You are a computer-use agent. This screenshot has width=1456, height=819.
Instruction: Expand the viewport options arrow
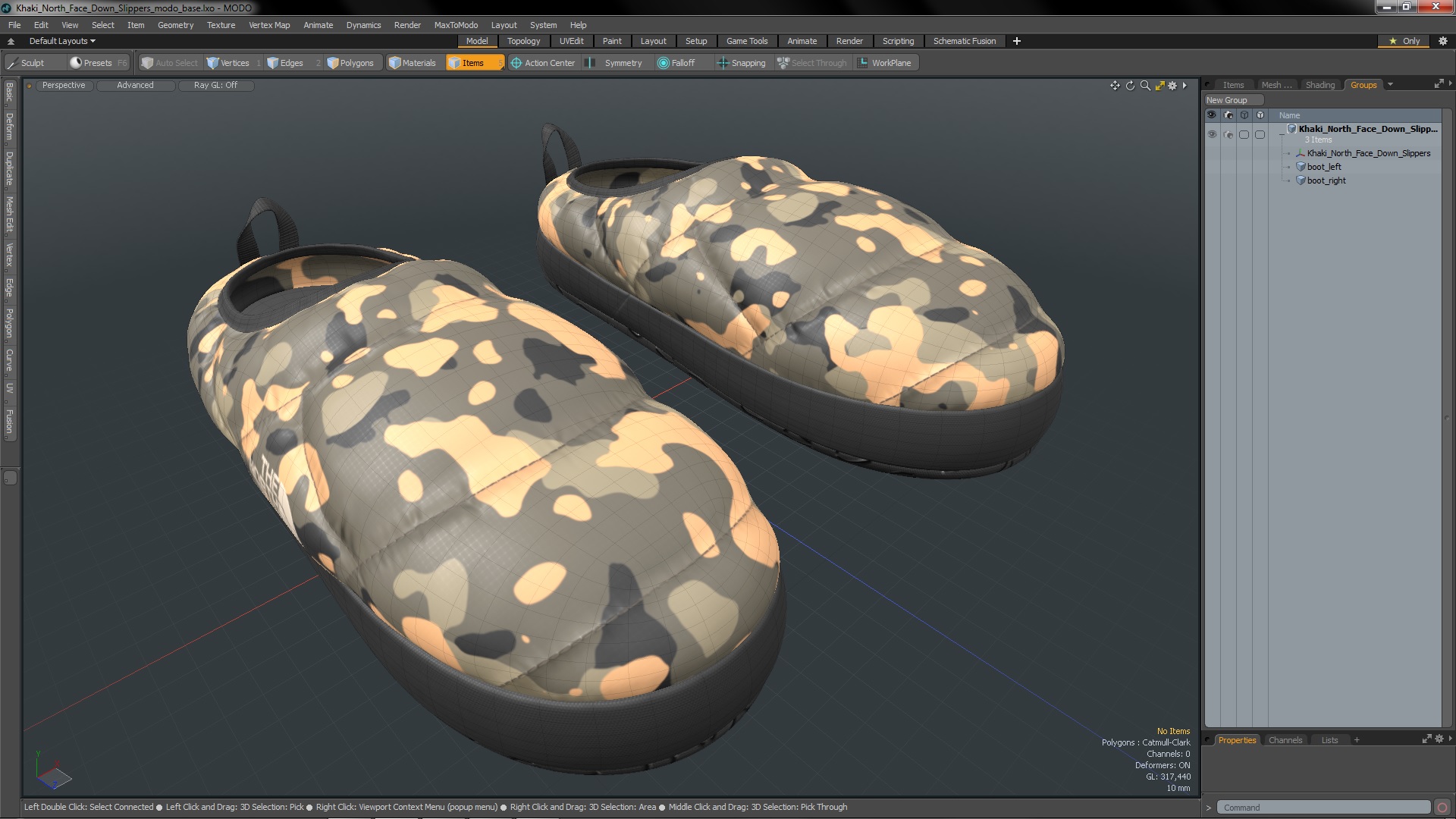pos(1185,86)
